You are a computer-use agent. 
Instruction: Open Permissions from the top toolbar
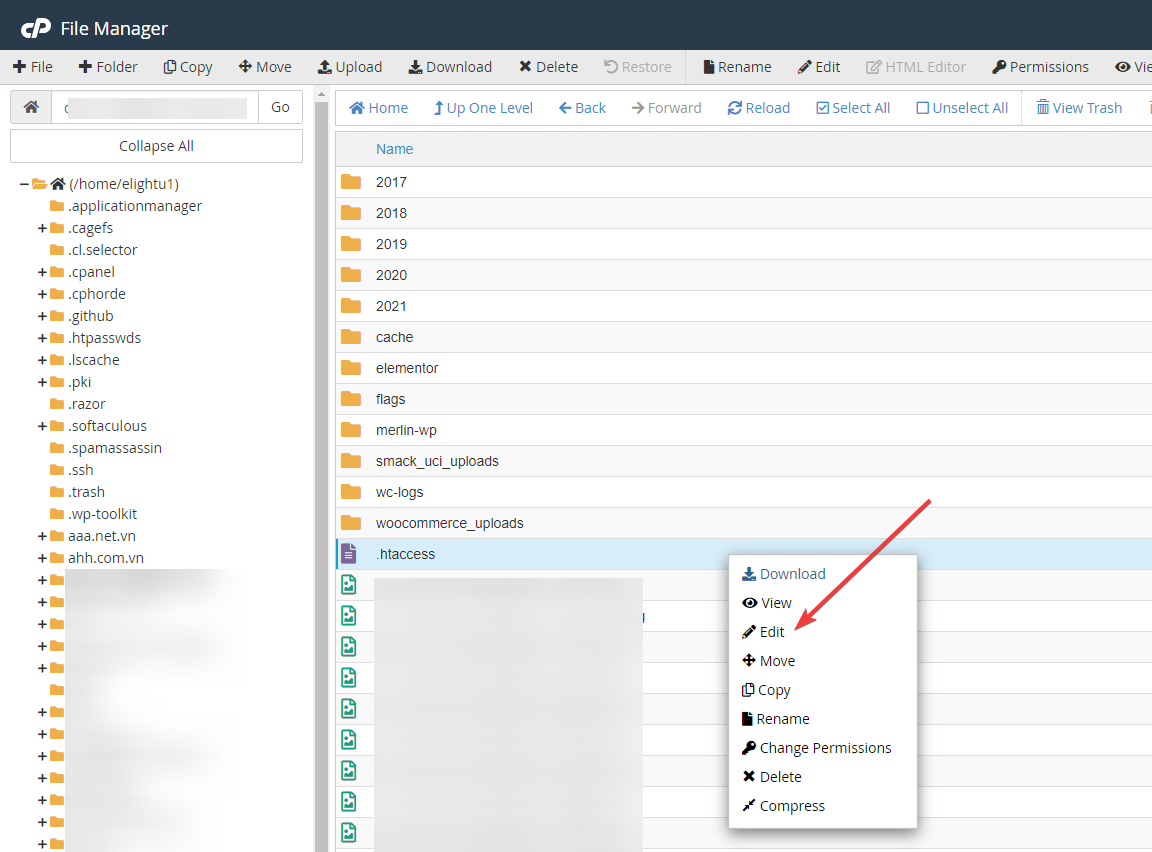pos(1040,67)
